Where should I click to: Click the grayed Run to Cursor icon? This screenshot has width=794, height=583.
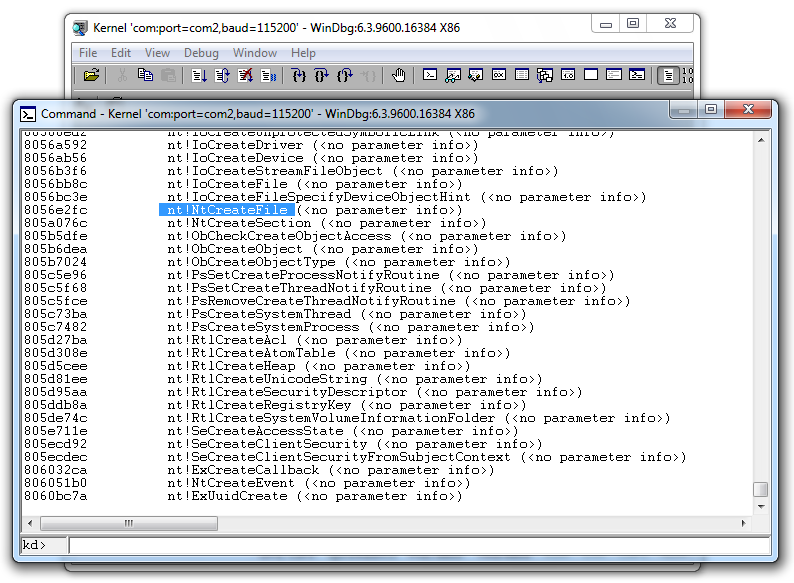coord(368,76)
